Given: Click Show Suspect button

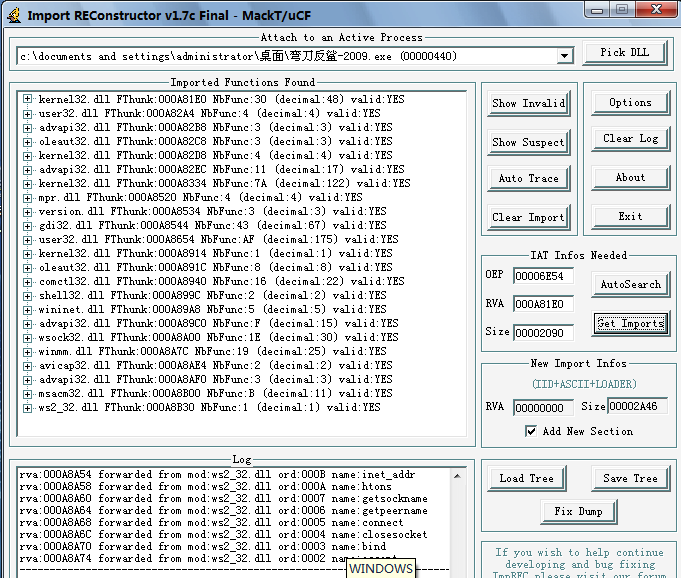Looking at the screenshot, I should (x=529, y=142).
